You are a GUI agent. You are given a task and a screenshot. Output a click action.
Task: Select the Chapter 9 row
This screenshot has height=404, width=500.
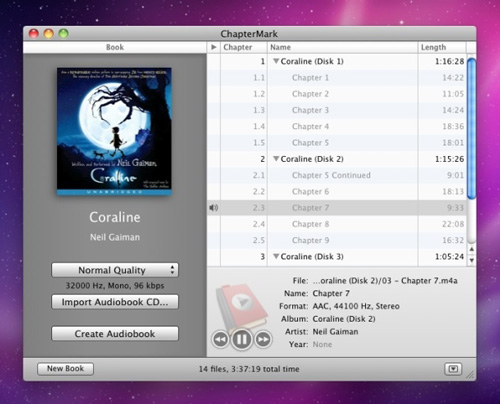(x=336, y=240)
